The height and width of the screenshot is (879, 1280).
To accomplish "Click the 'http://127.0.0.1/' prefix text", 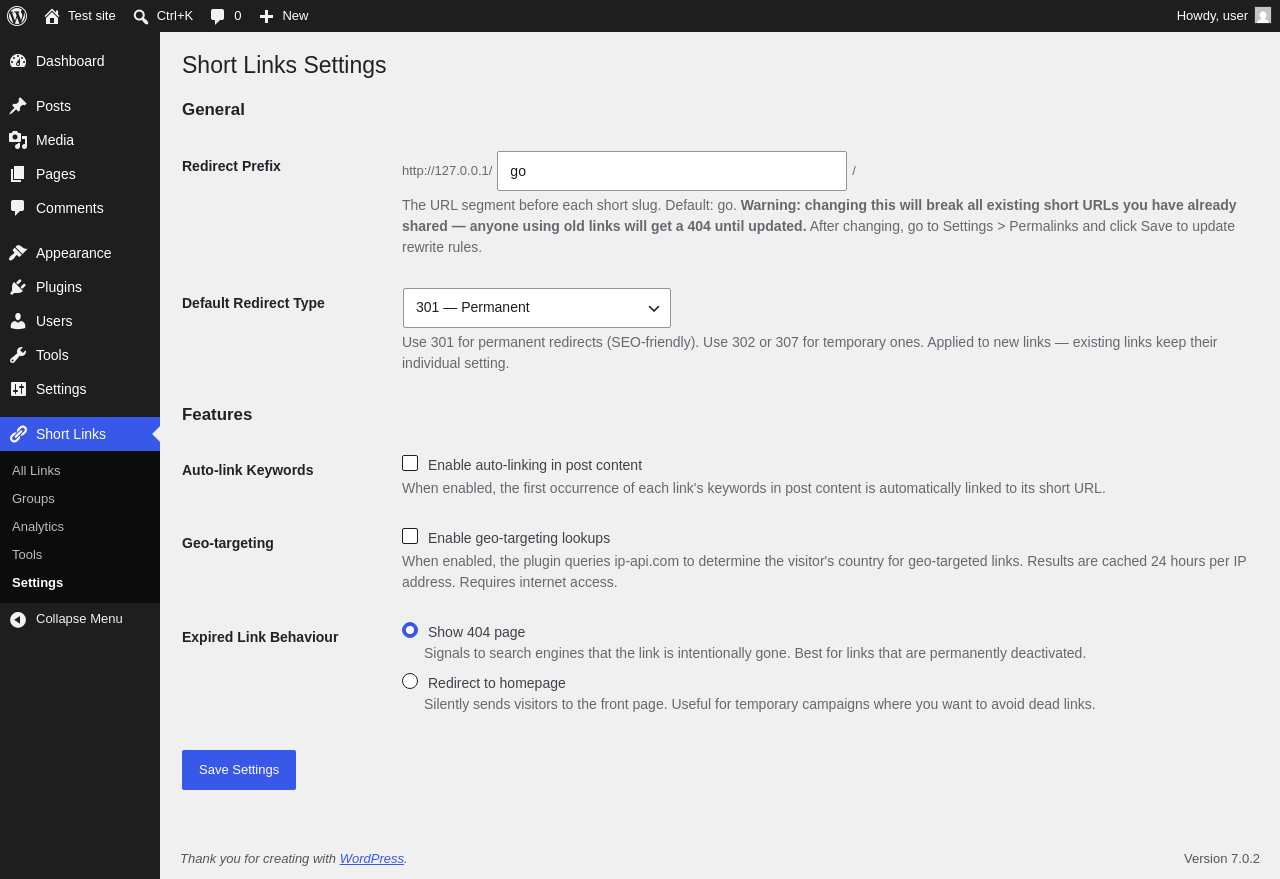I will point(447,171).
